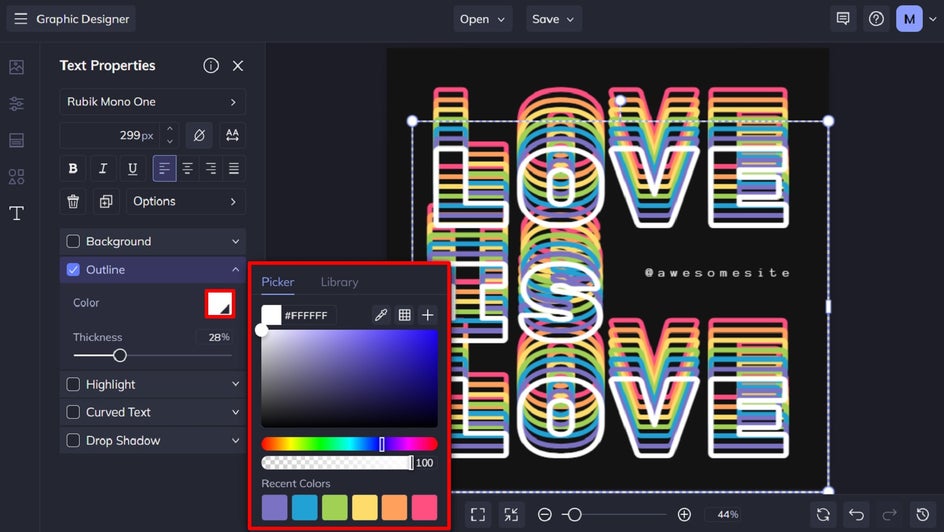The height and width of the screenshot is (532, 944).
Task: Open the feedback comment icon
Action: pos(843,19)
